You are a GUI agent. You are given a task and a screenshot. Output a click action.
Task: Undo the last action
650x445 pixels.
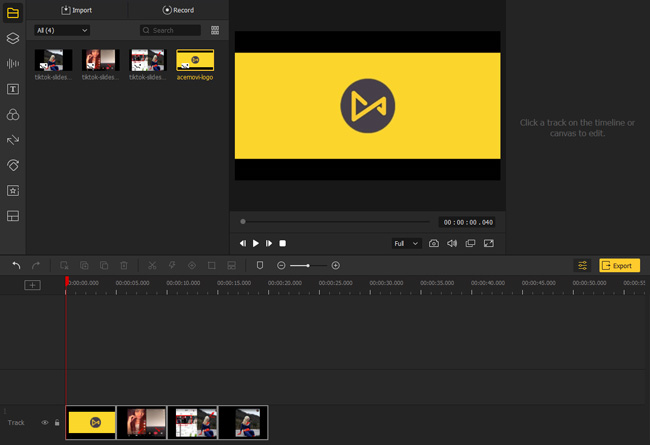click(16, 265)
